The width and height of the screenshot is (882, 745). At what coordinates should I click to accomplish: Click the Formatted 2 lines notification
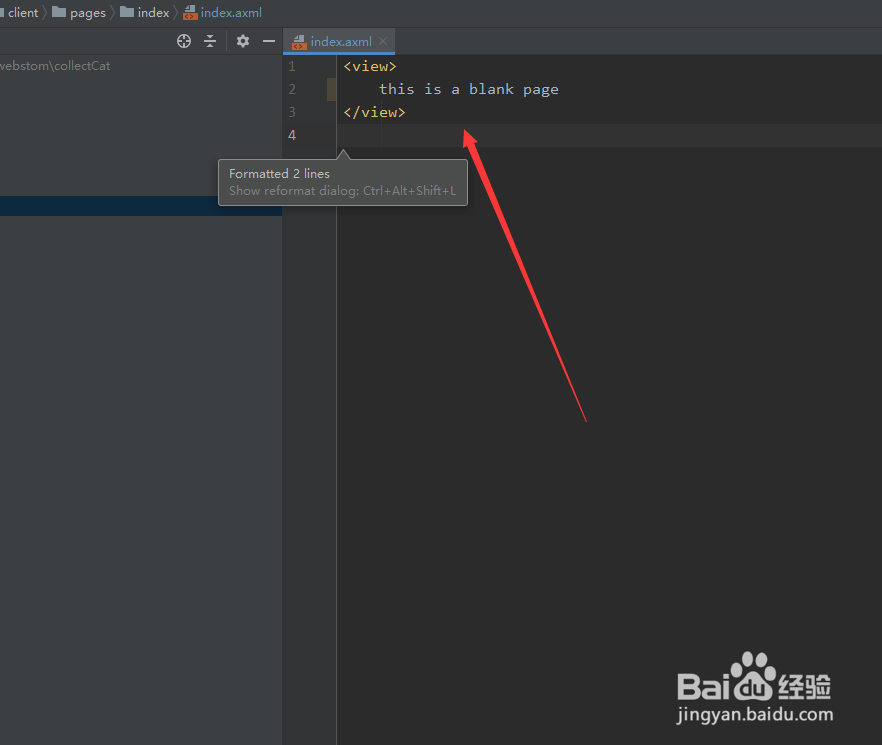click(278, 173)
